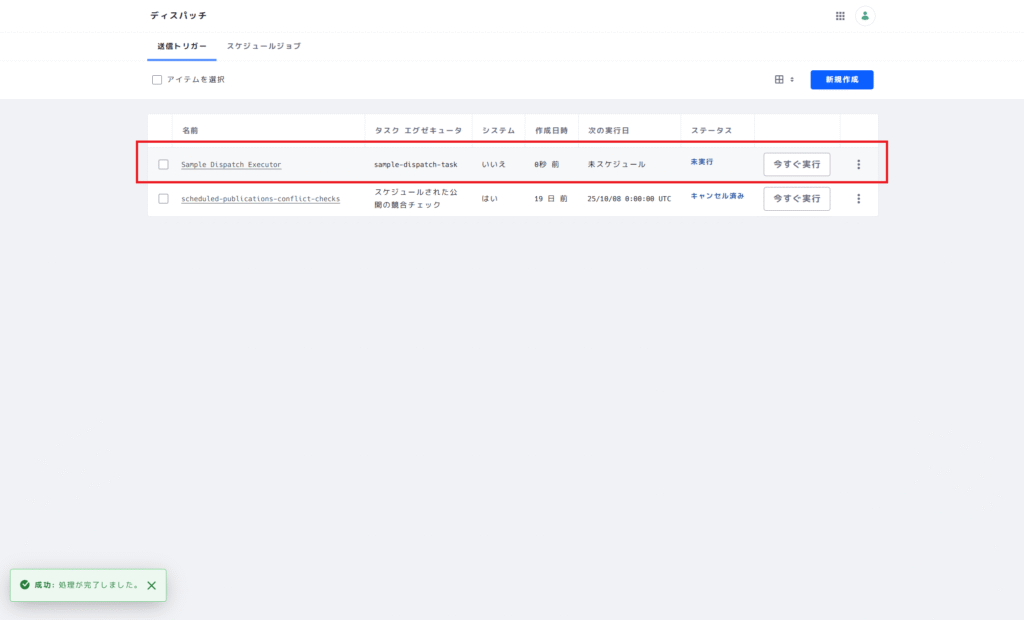1024x620 pixels.
Task: Check the Sample Dispatch Executor row checkbox
Action: click(164, 165)
